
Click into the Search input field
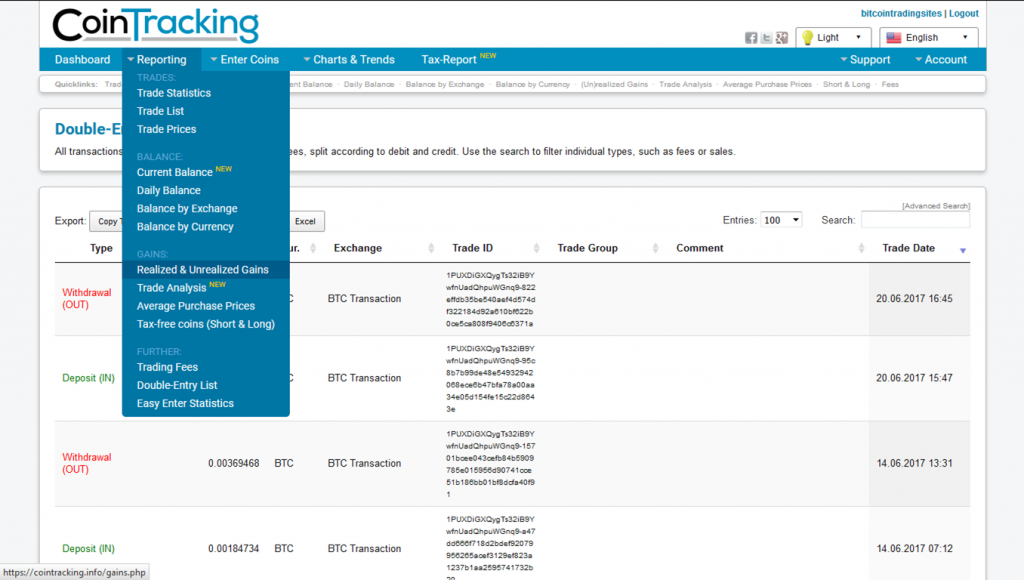tap(915, 220)
